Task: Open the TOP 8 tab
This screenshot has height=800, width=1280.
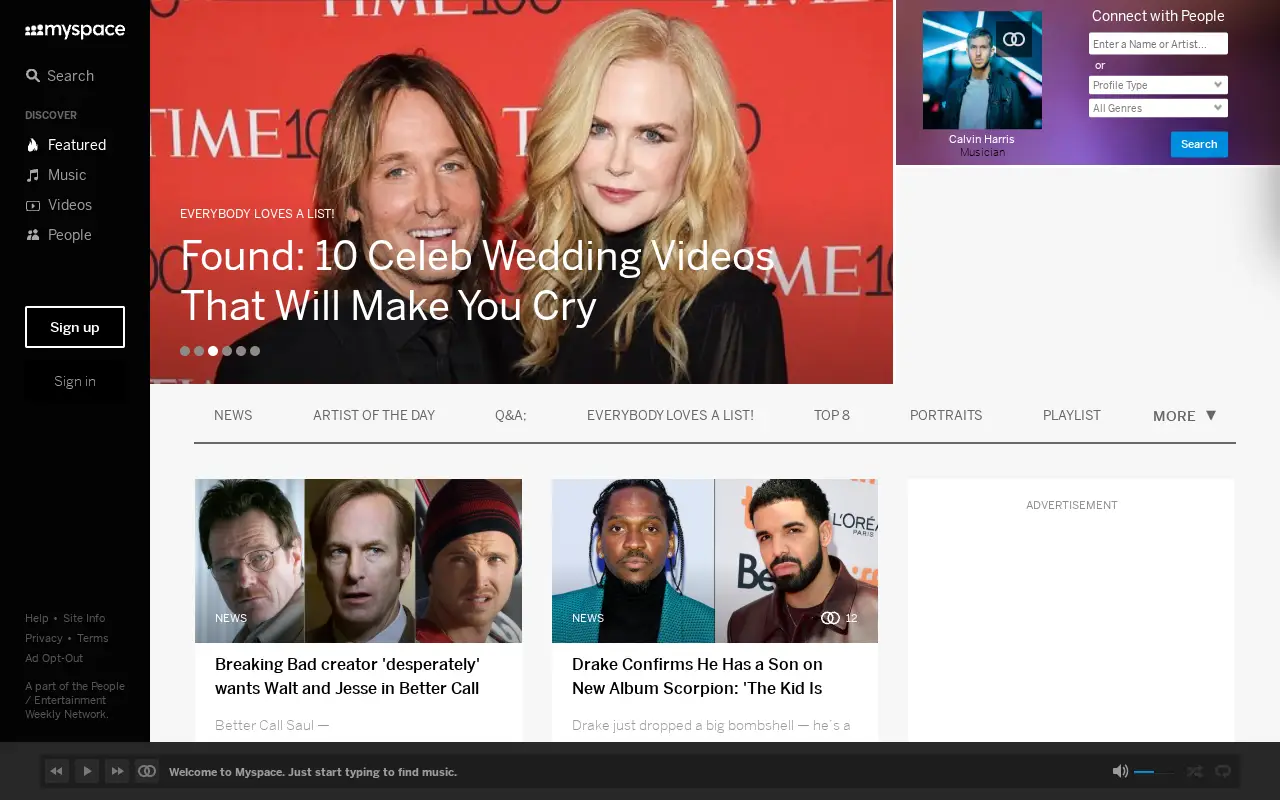Action: point(832,415)
